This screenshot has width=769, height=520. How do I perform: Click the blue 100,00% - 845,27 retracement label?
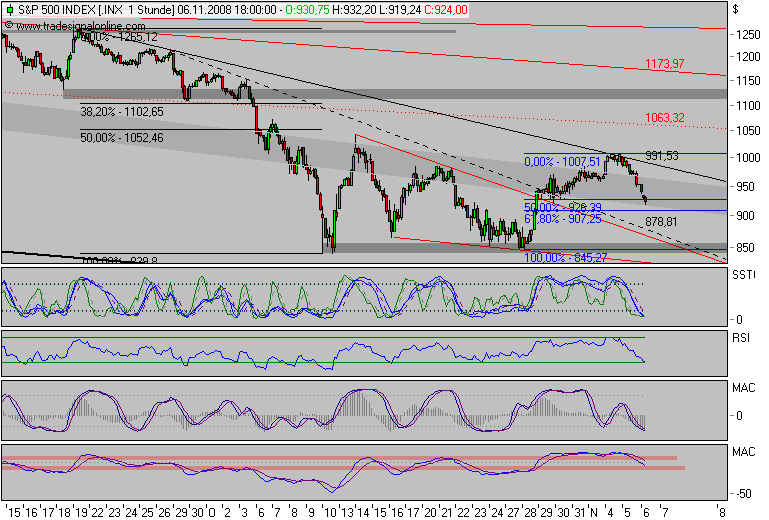[565, 258]
